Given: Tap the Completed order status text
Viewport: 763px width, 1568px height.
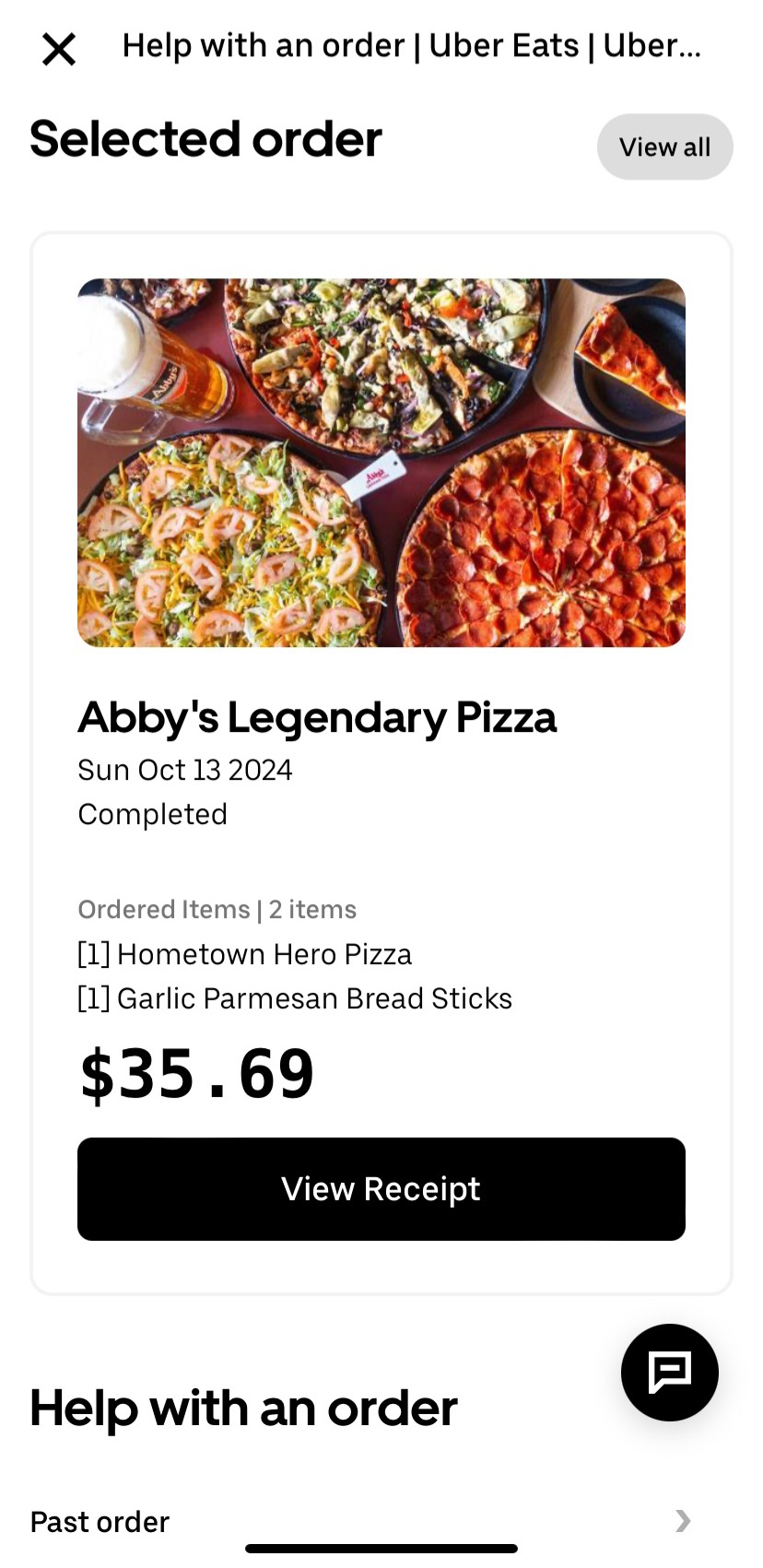Looking at the screenshot, I should (152, 814).
